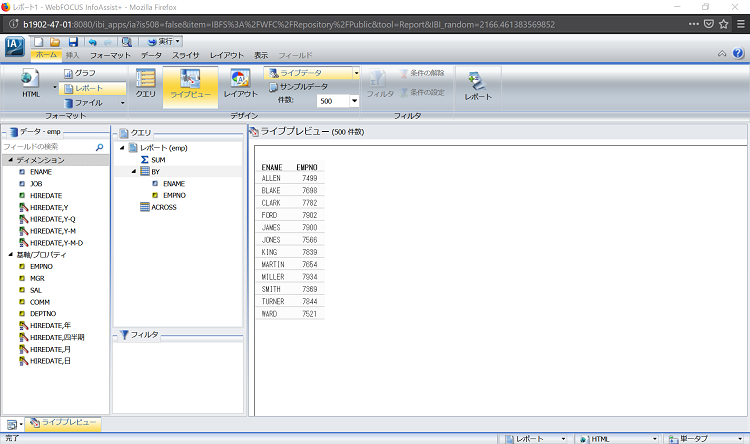Select the SAL field in data panel
The width and height of the screenshot is (750, 444).
point(37,290)
